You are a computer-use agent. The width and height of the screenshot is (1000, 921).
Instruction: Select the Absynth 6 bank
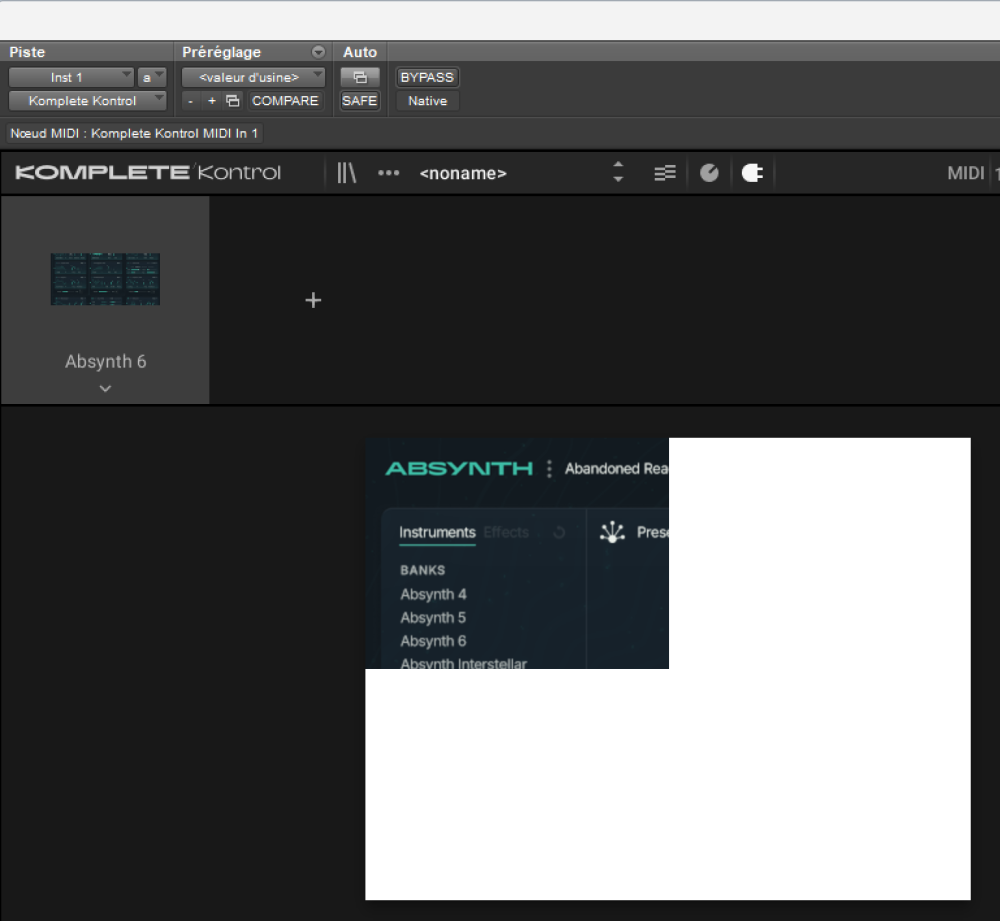pos(434,641)
